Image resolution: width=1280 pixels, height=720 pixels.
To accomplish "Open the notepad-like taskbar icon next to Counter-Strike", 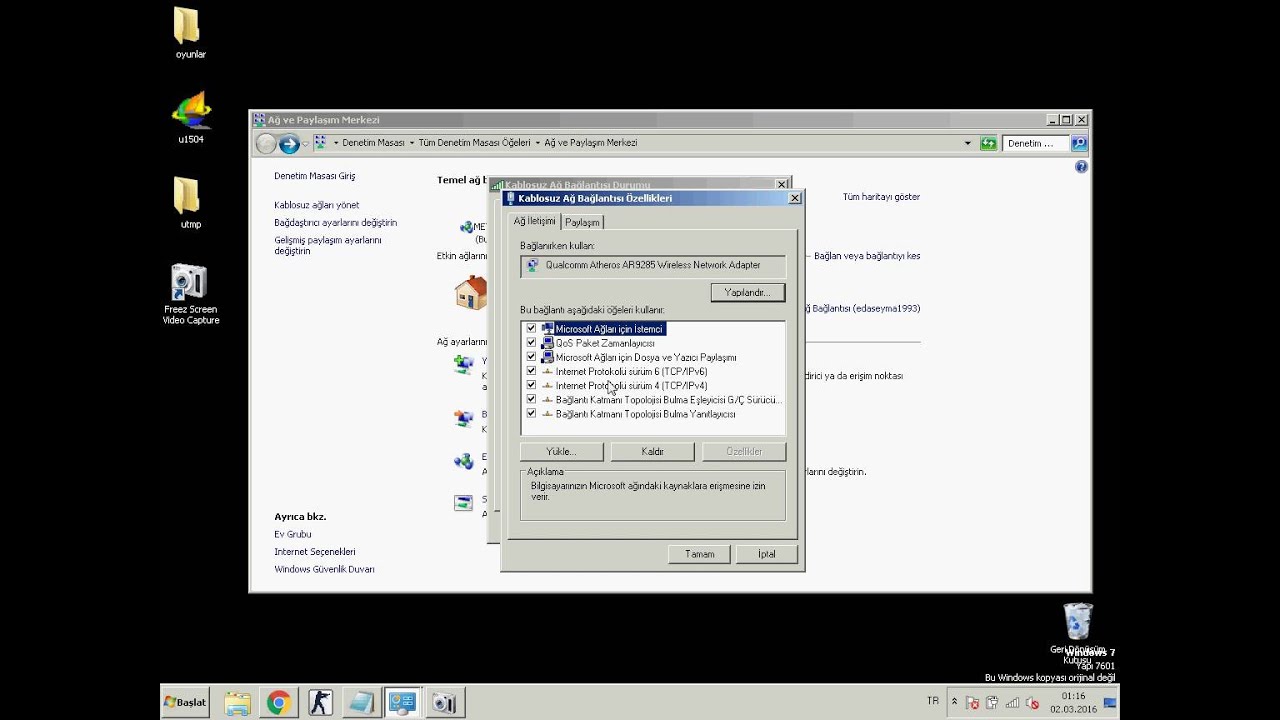I will pyautogui.click(x=360, y=703).
